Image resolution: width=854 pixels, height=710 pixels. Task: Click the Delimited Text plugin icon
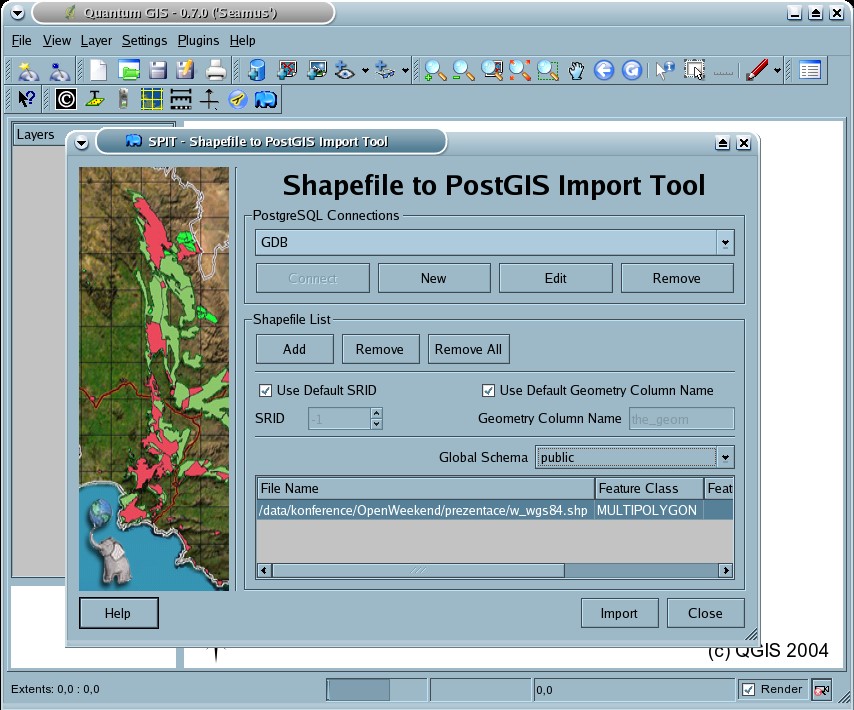click(x=95, y=99)
